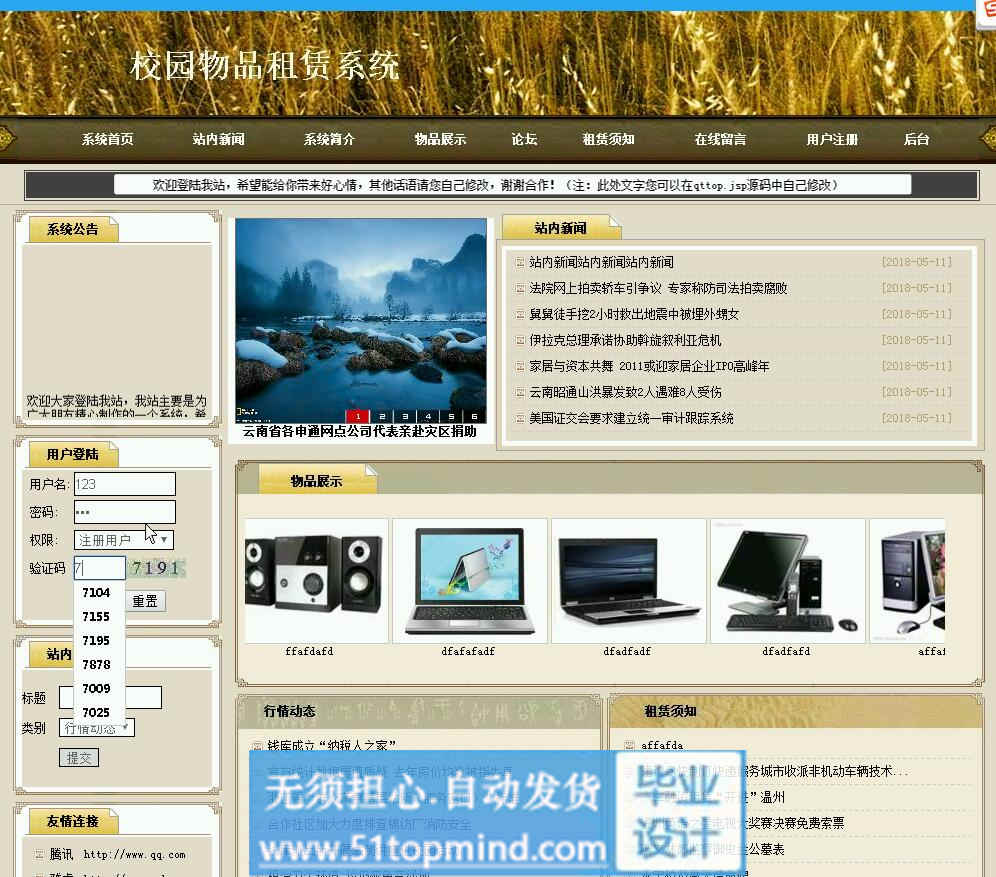Viewport: 996px width, 877px height.
Task: Open the 论坛 nav item
Action: point(525,139)
